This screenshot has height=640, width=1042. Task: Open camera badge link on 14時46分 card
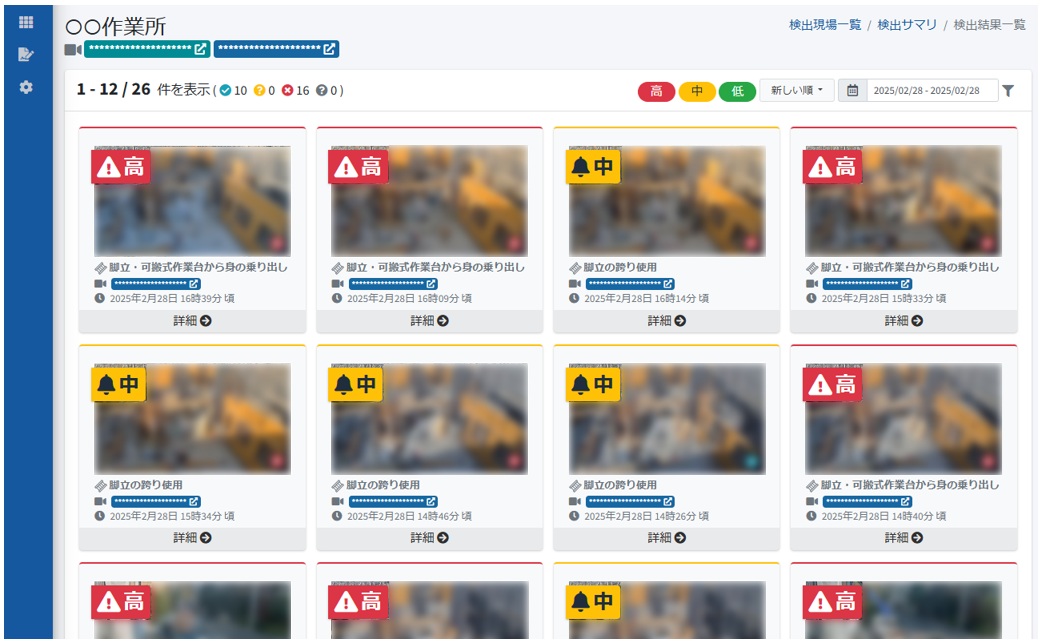click(393, 502)
